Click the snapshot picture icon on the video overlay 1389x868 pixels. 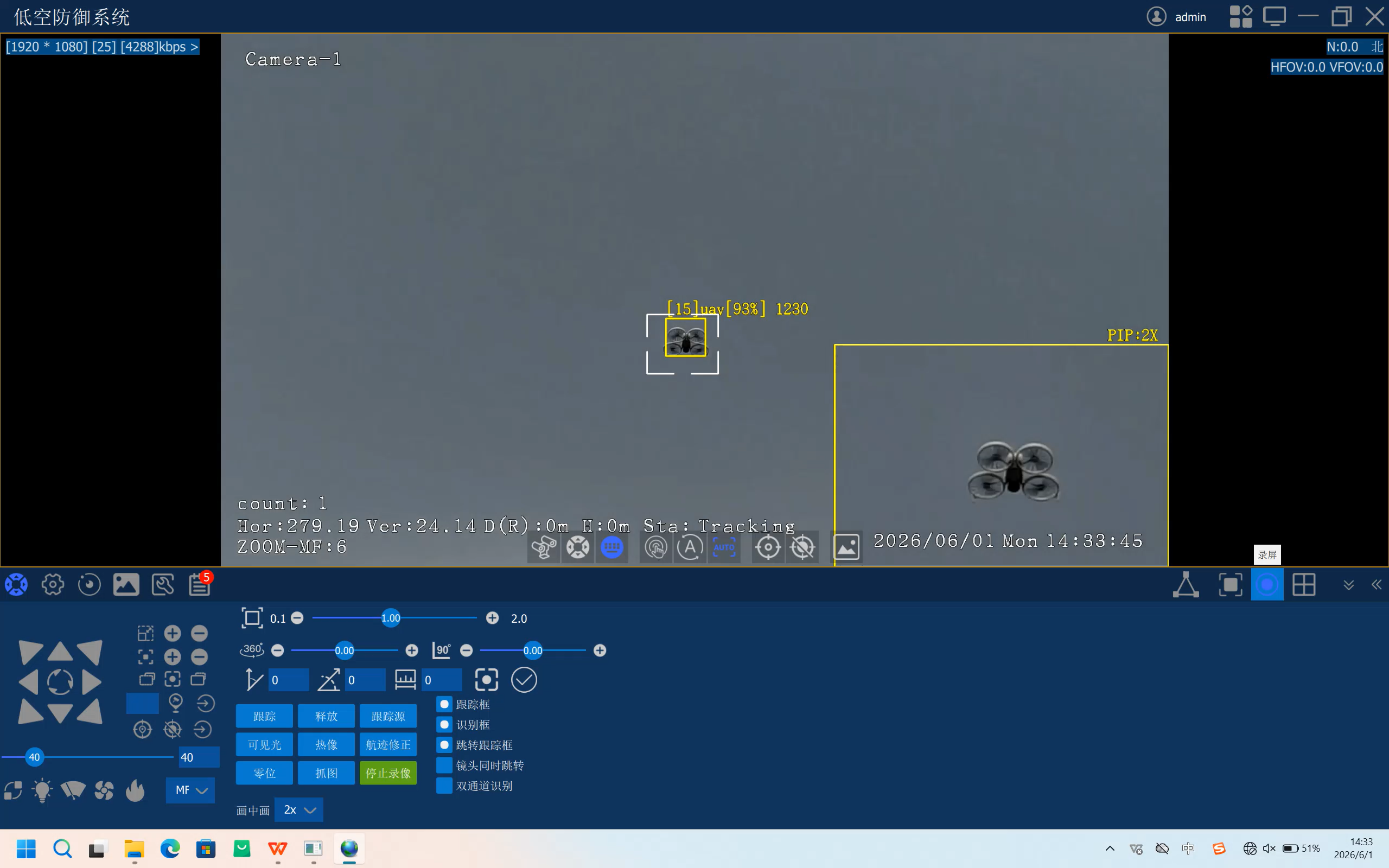[846, 547]
